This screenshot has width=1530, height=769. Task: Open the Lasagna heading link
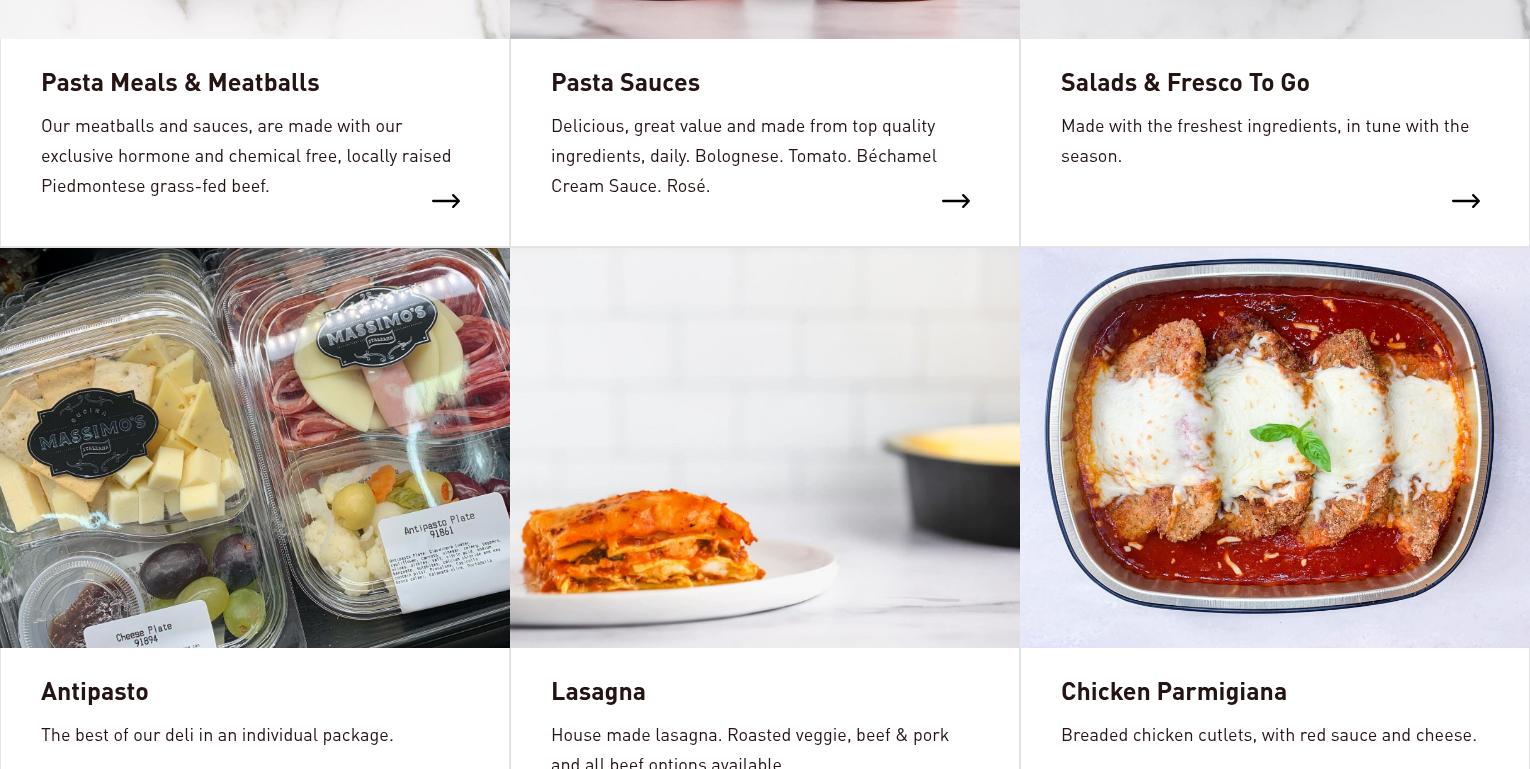point(598,691)
